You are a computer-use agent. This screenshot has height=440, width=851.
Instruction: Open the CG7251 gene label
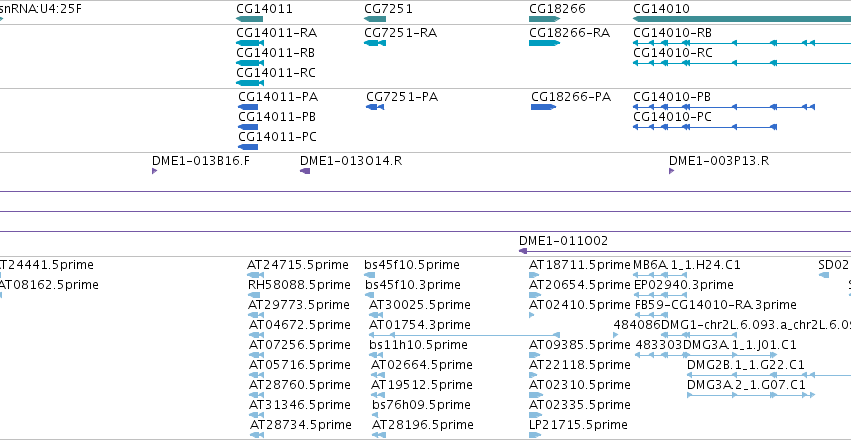tap(388, 9)
